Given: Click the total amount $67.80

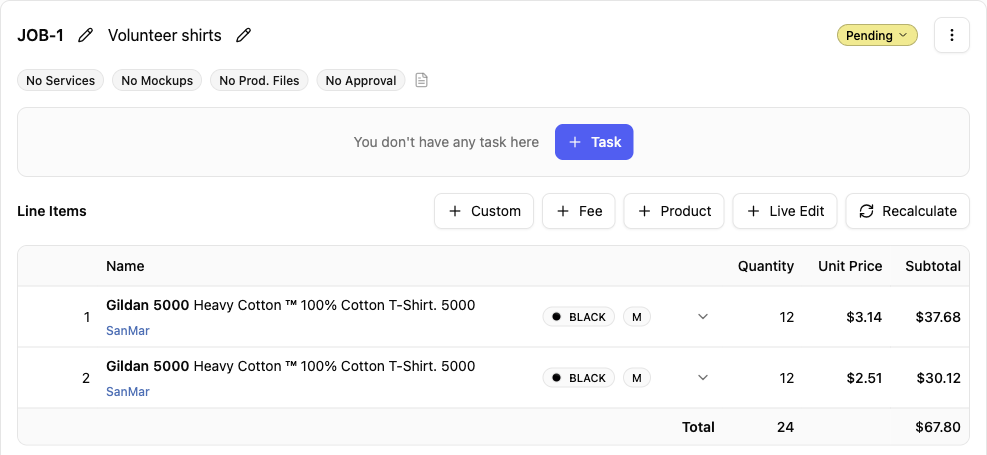Looking at the screenshot, I should pos(938,427).
